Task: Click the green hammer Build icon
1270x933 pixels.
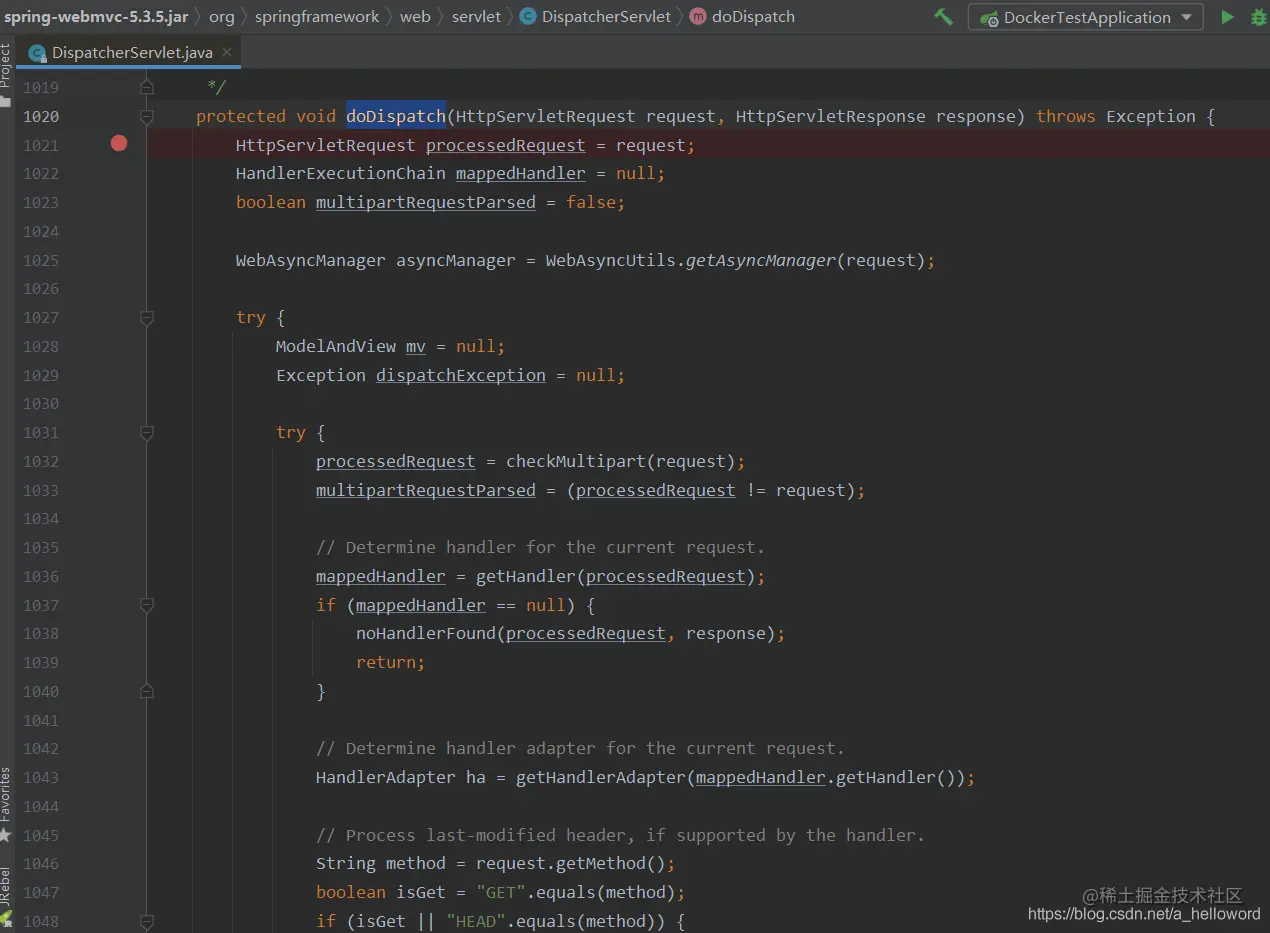Action: point(943,17)
